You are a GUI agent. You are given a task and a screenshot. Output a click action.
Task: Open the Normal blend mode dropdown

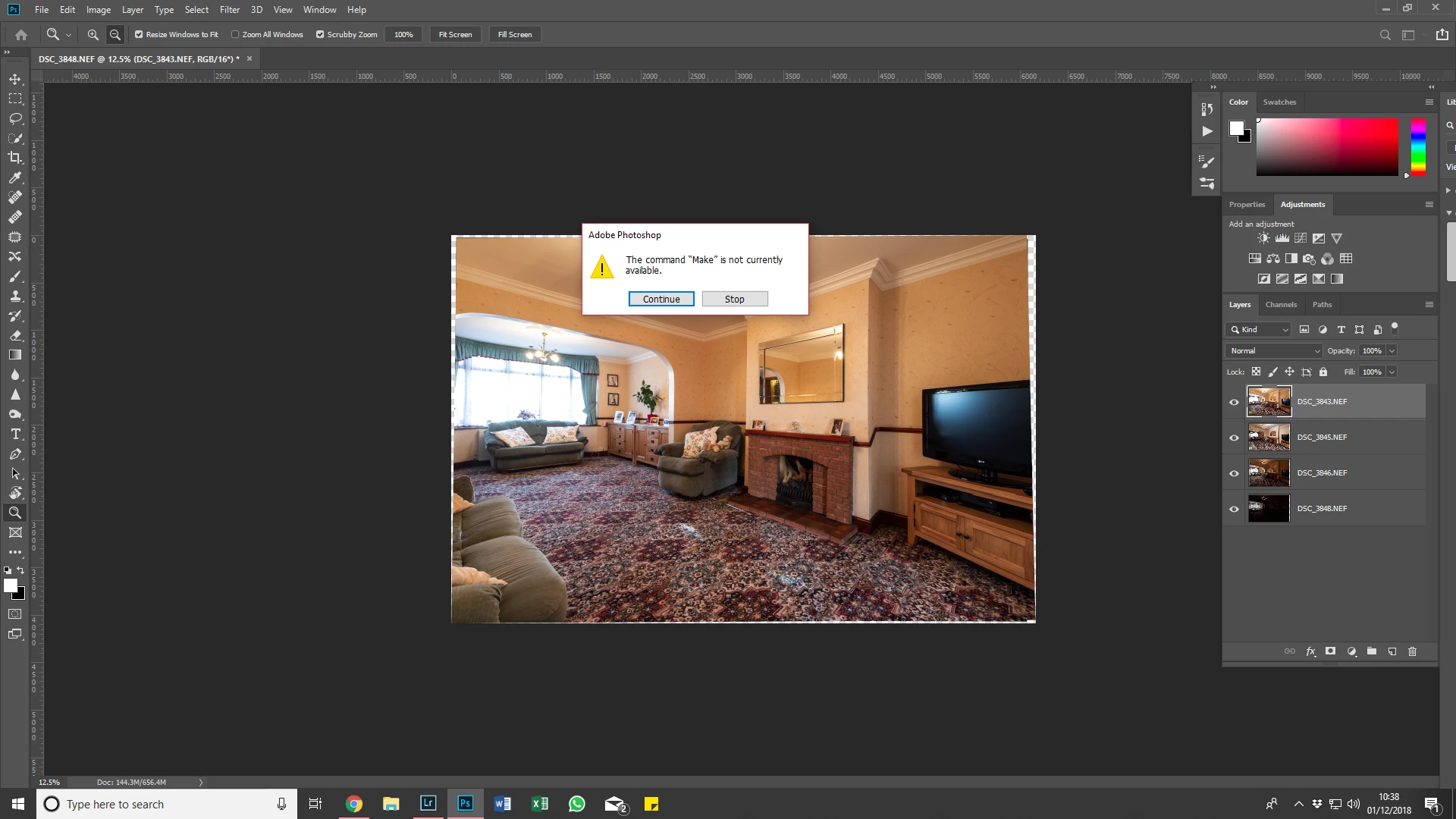(x=1274, y=351)
